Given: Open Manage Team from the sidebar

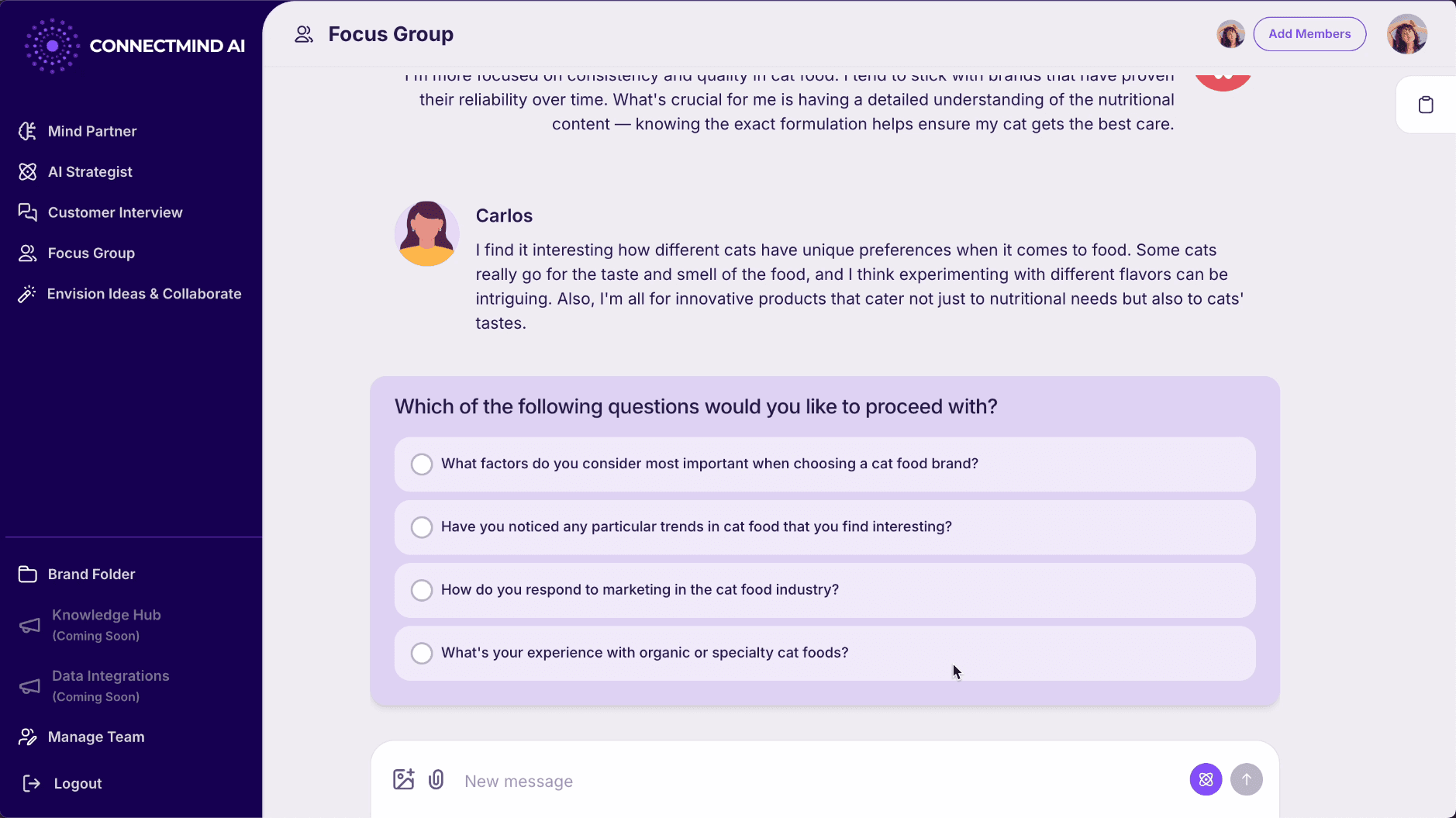Looking at the screenshot, I should point(95,737).
